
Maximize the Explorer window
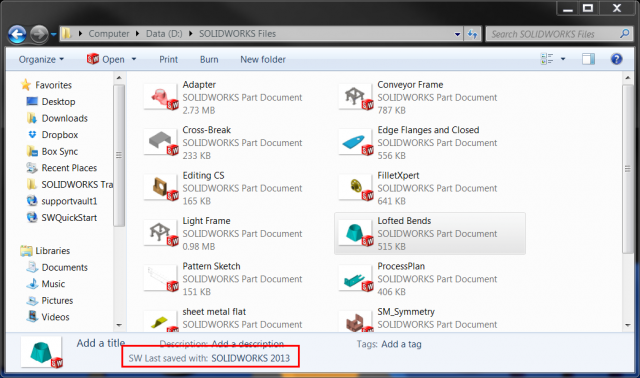588,8
